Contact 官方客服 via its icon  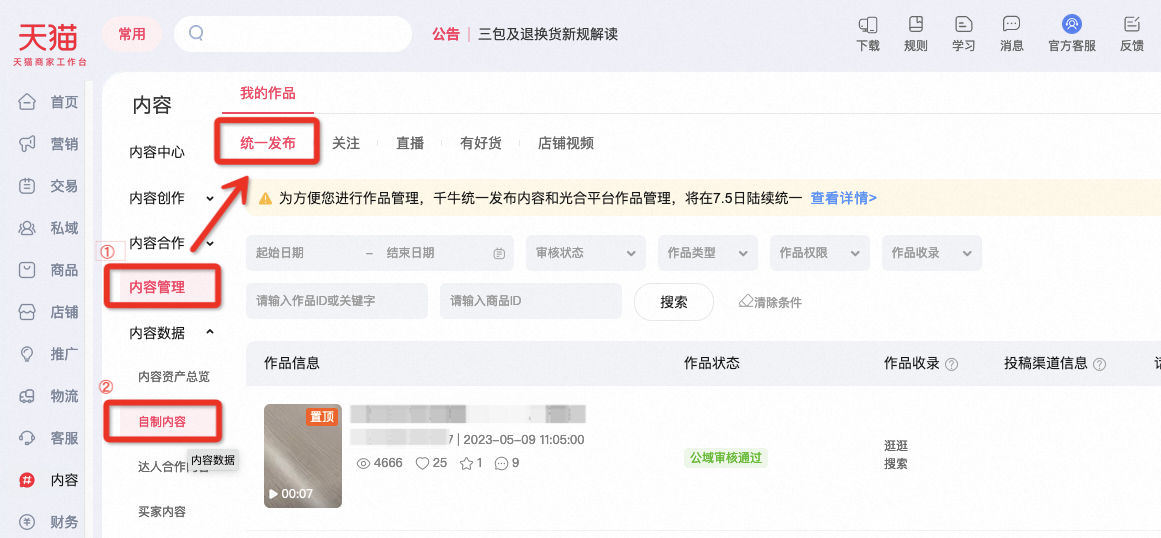click(1071, 24)
